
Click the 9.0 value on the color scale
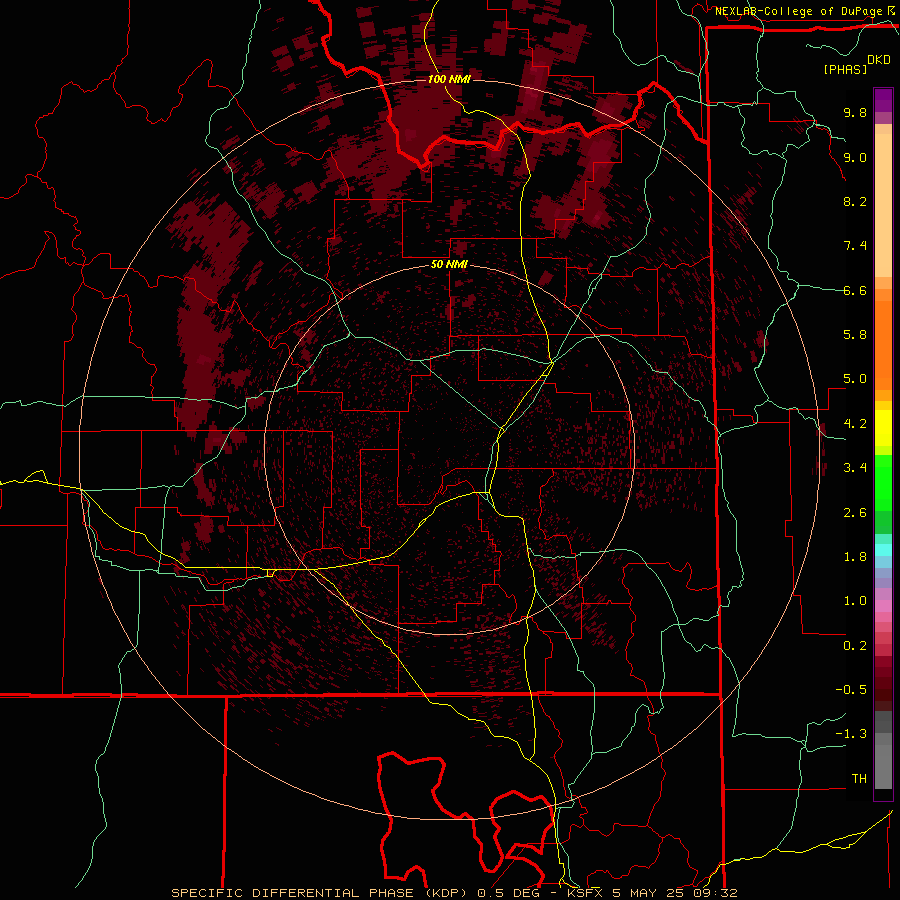point(855,157)
